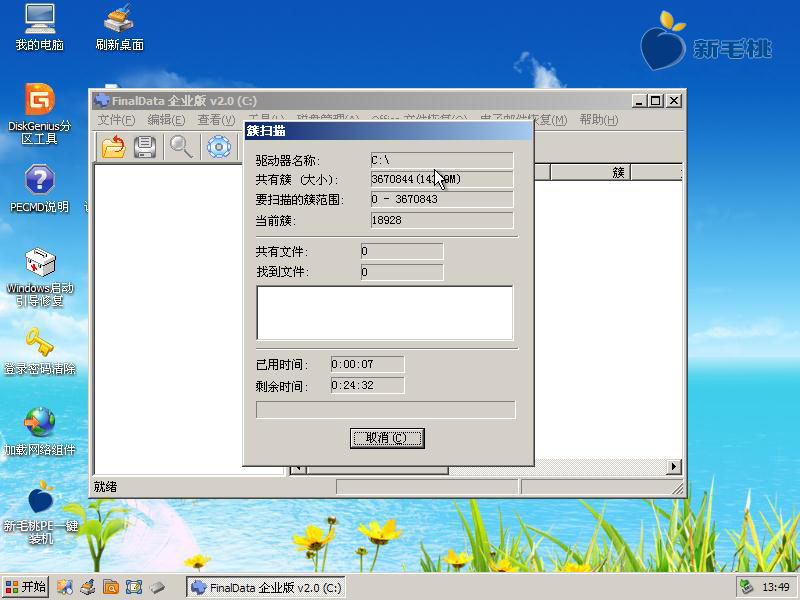Maximize the FinalData window
Screen dimensions: 800x600
(656, 101)
